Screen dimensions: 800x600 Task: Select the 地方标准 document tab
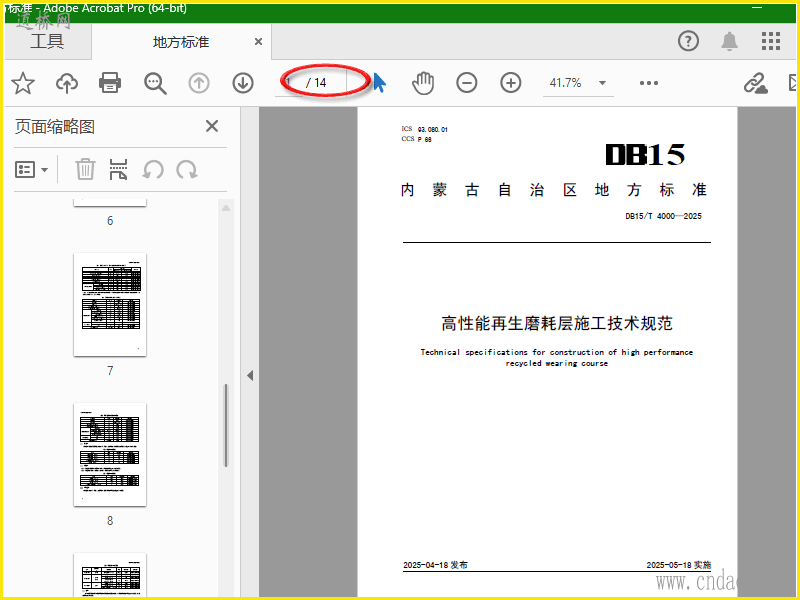pyautogui.click(x=181, y=42)
